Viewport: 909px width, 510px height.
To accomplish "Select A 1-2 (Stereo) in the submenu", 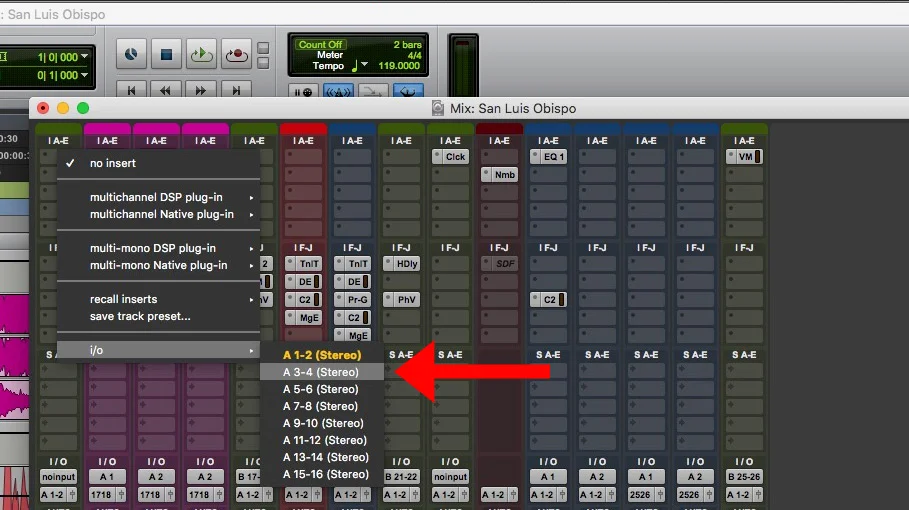I will coord(322,355).
